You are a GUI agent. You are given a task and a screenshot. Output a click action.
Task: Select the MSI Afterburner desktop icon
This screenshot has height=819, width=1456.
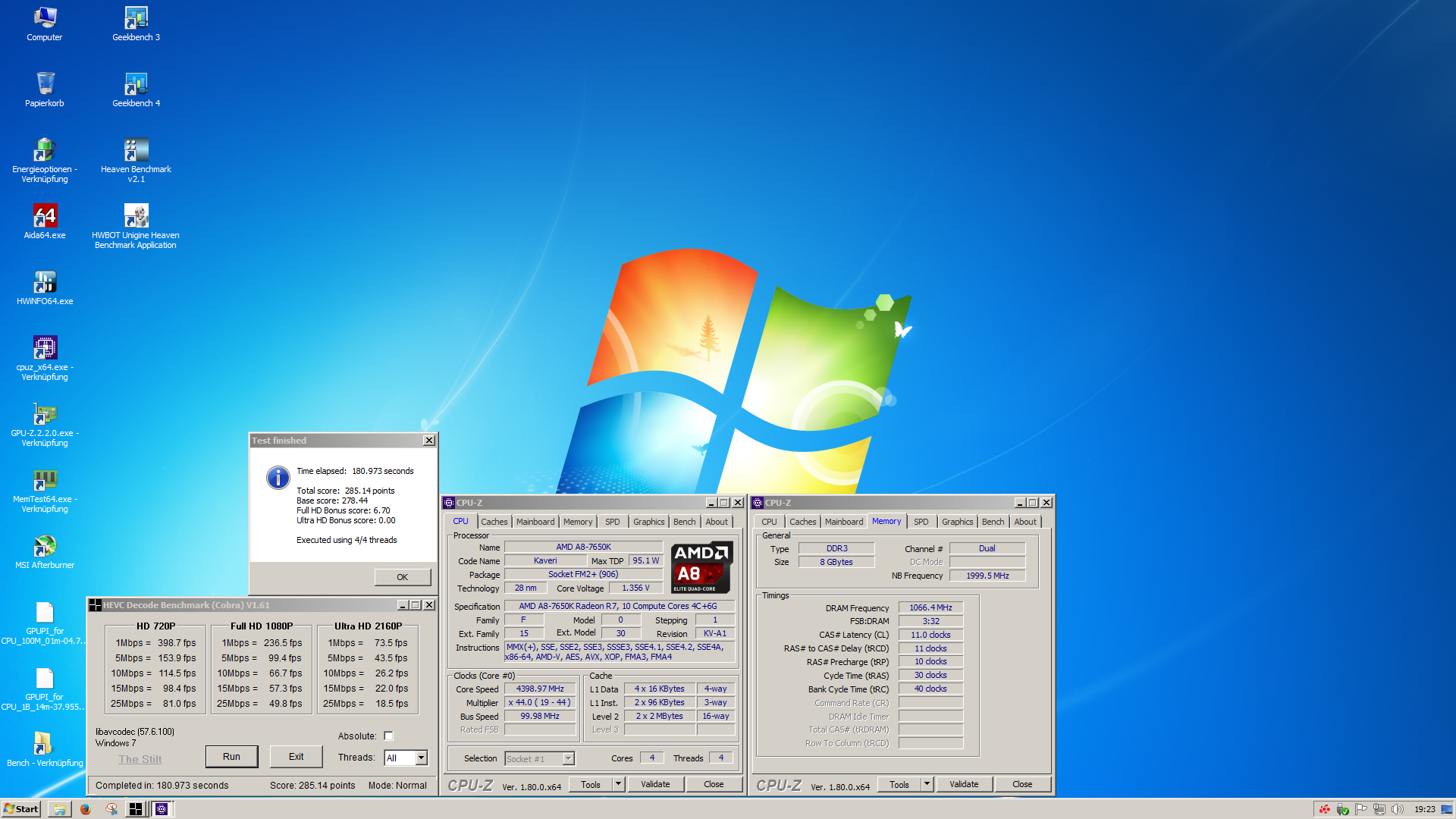tap(45, 551)
